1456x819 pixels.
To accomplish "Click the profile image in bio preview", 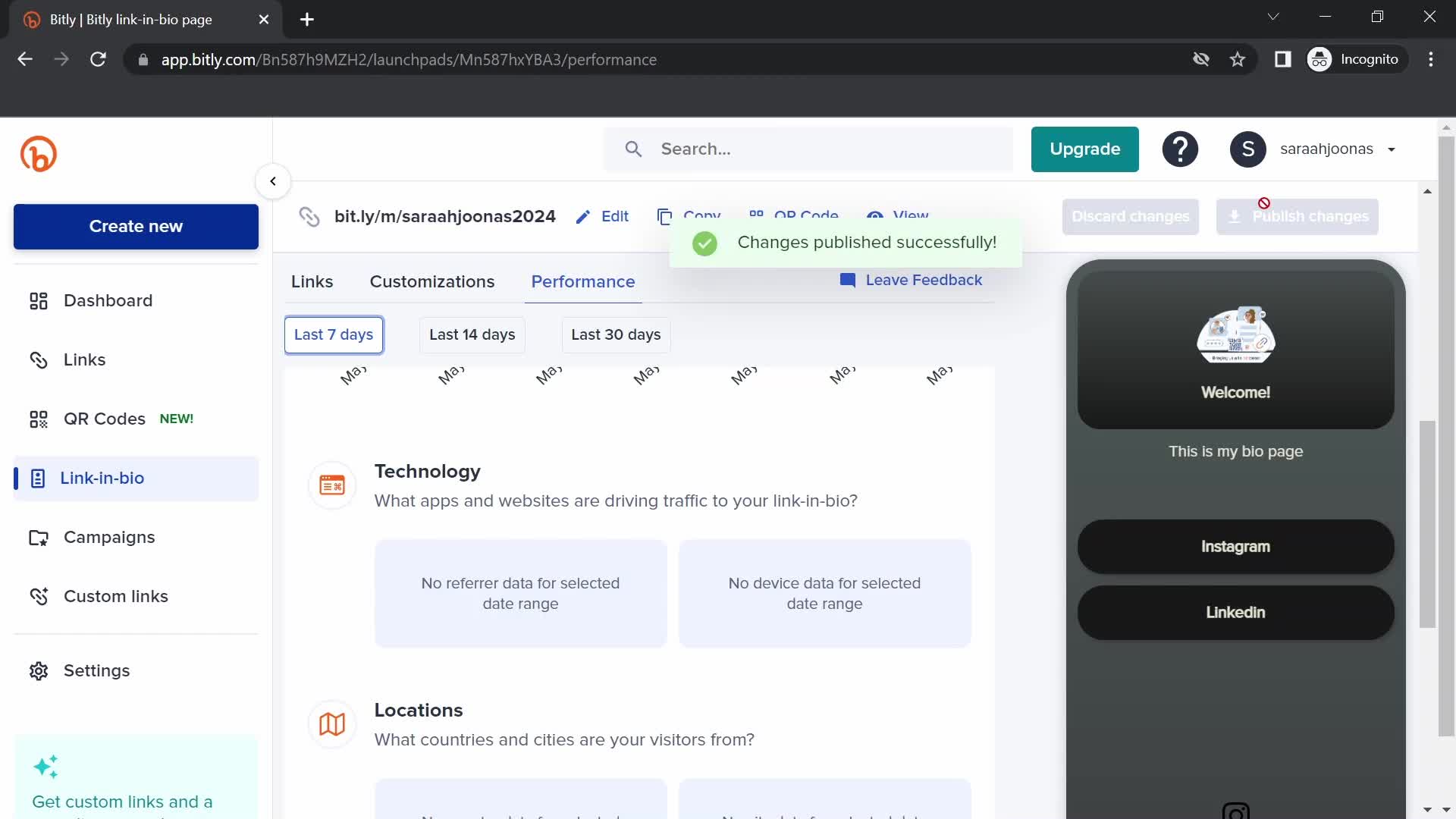I will (1235, 334).
